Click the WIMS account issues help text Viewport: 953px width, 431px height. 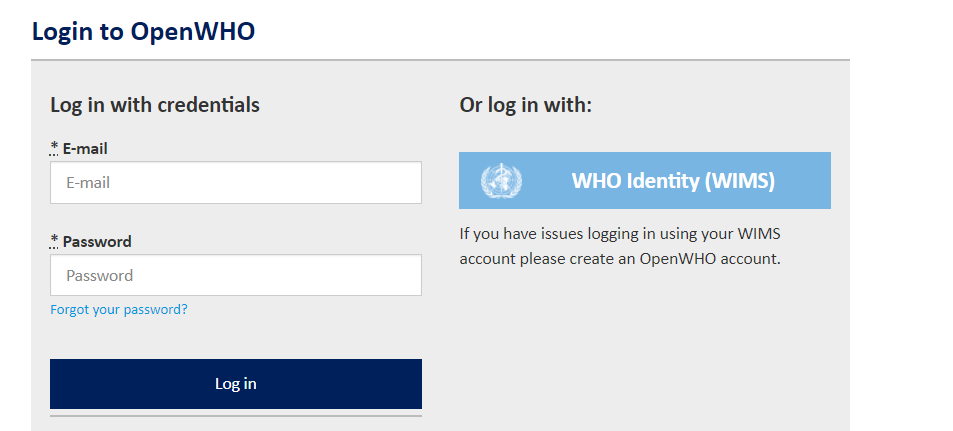tap(620, 246)
